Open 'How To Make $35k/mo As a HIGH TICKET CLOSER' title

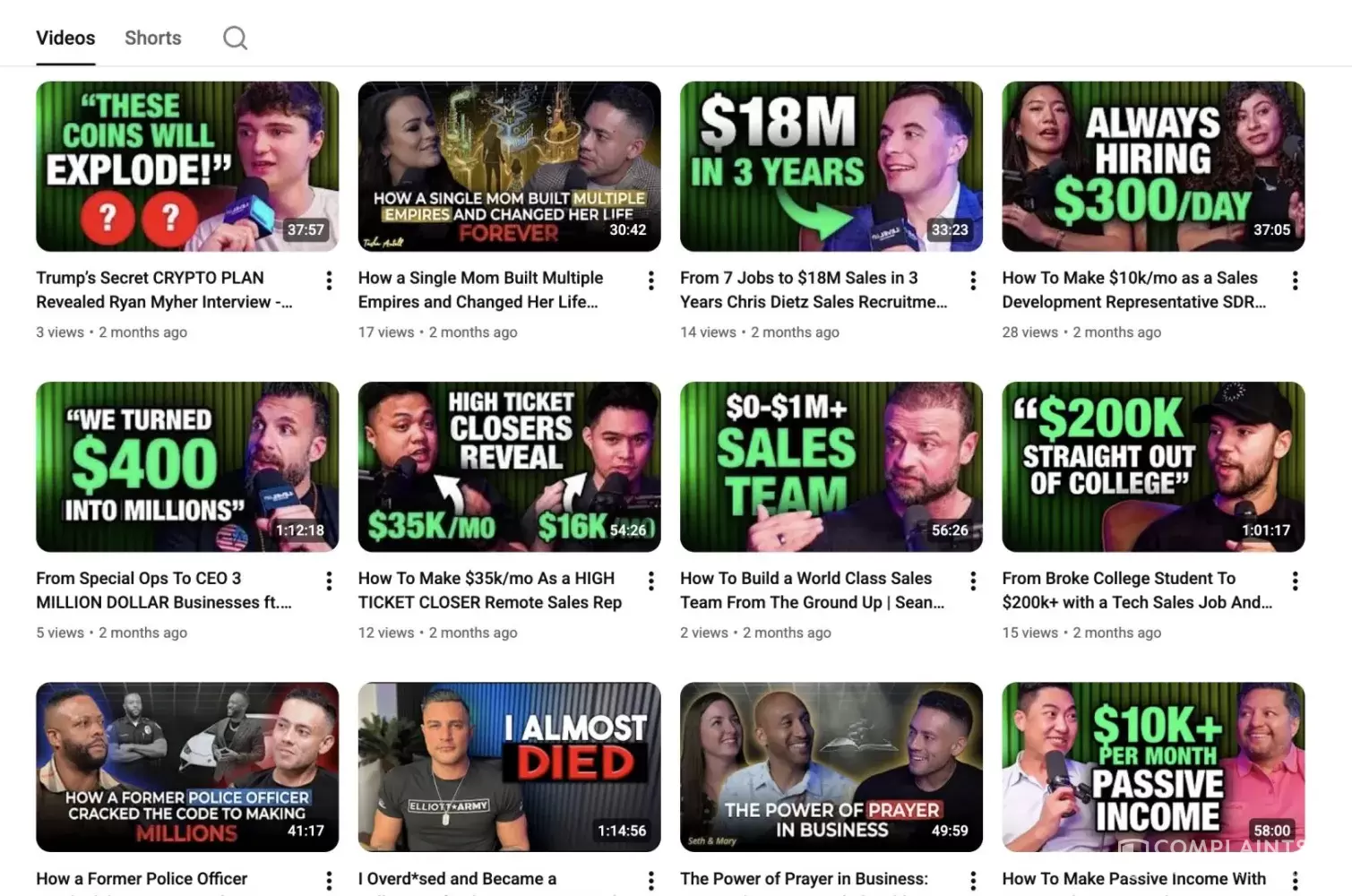pos(490,590)
